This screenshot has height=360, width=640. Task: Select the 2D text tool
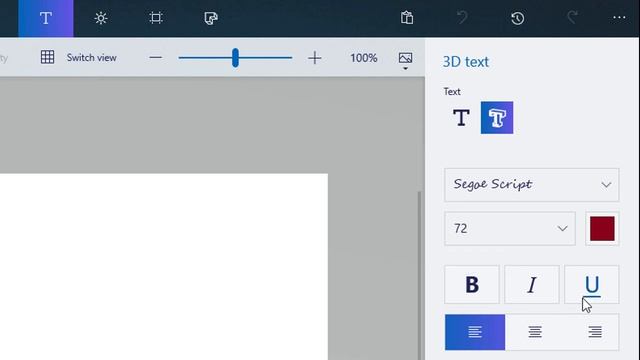click(461, 118)
